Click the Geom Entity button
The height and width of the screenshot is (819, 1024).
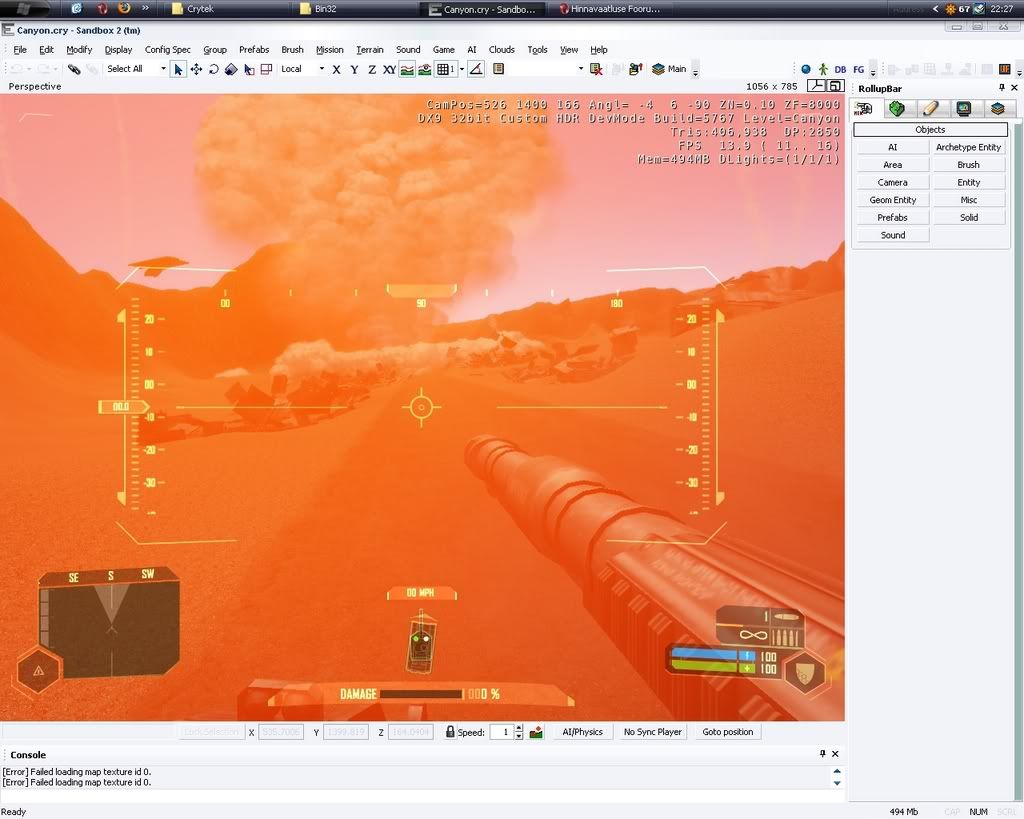click(893, 200)
